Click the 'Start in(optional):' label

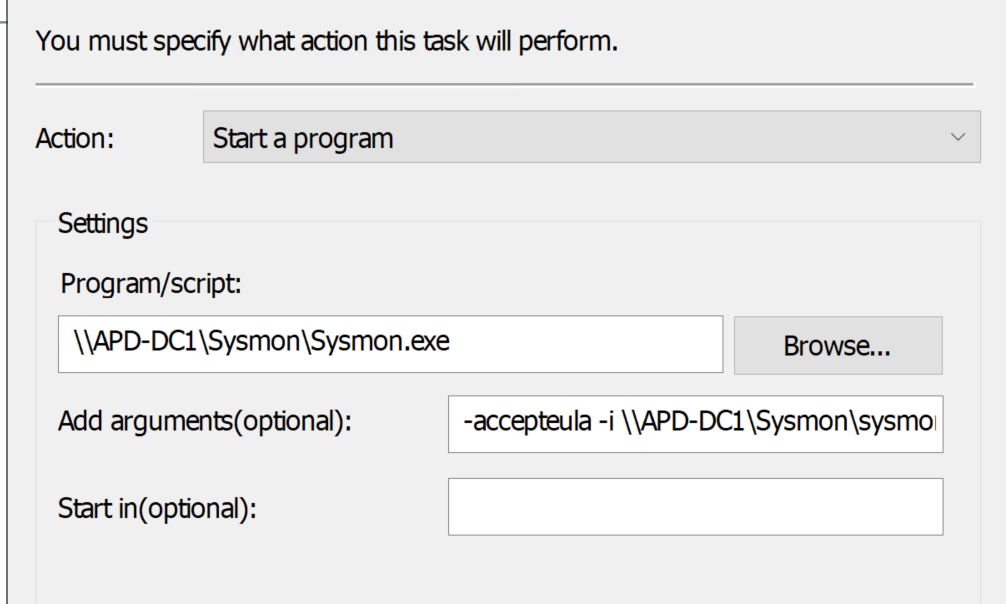coord(159,508)
